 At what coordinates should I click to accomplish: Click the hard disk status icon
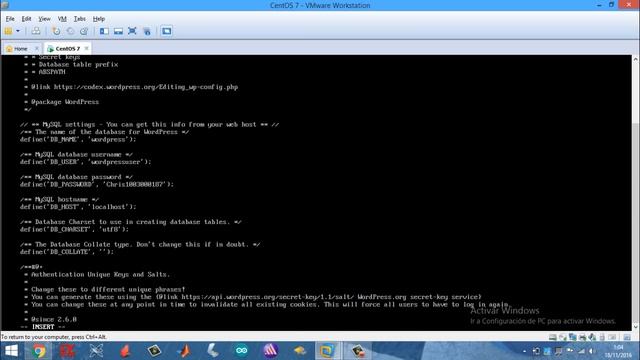tap(553, 337)
